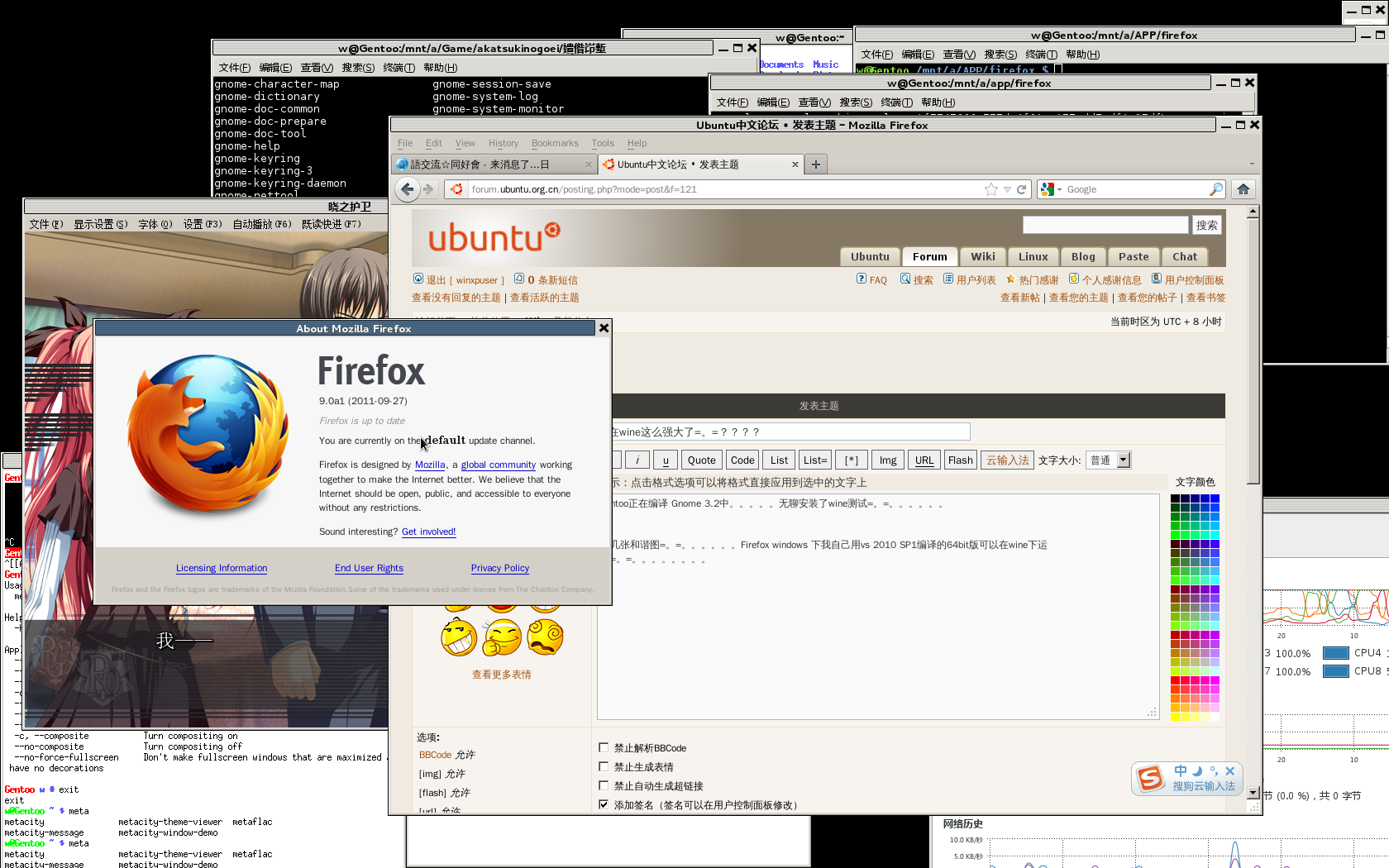Click the 退出 logout icon
Viewport: 1389px width, 868px height.
[x=418, y=279]
